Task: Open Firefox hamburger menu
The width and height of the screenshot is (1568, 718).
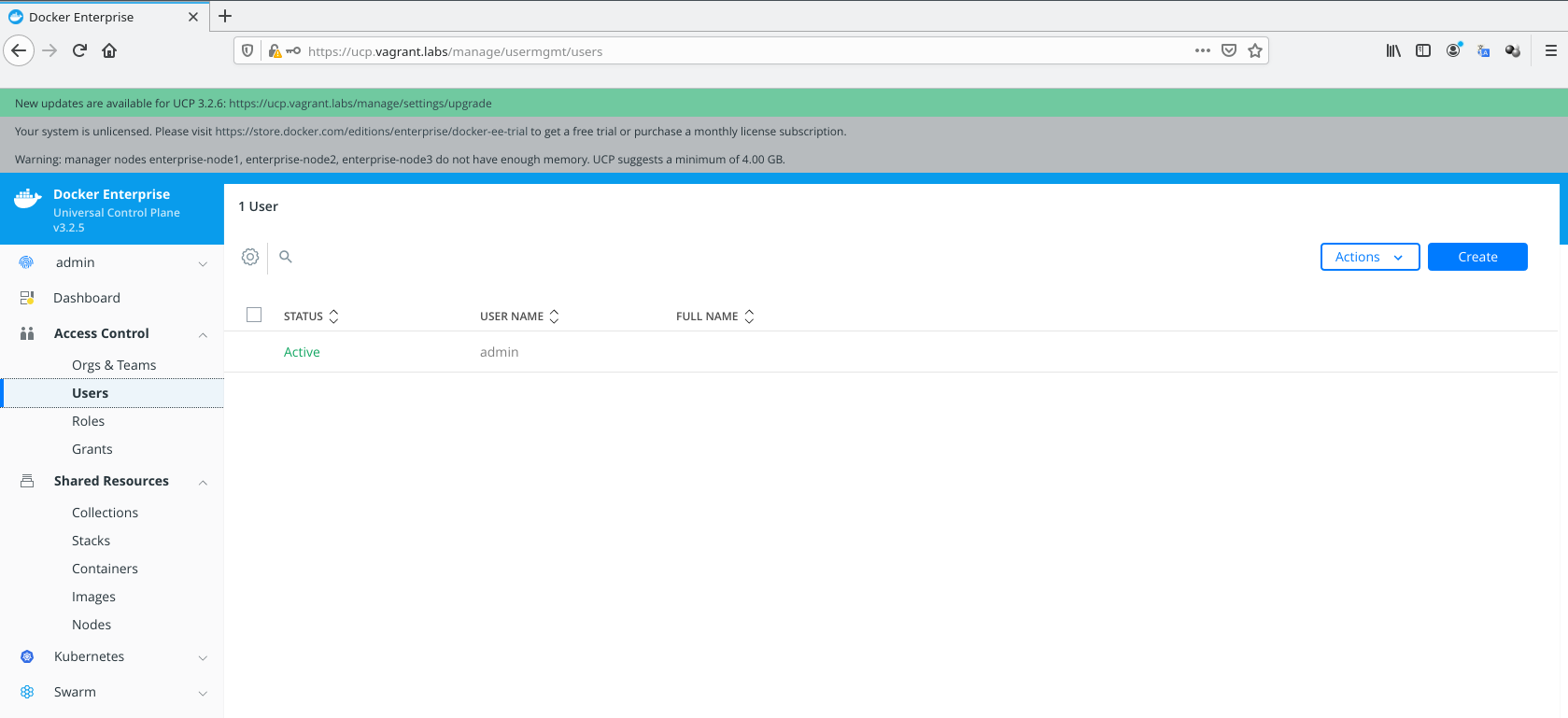Action: tap(1550, 50)
